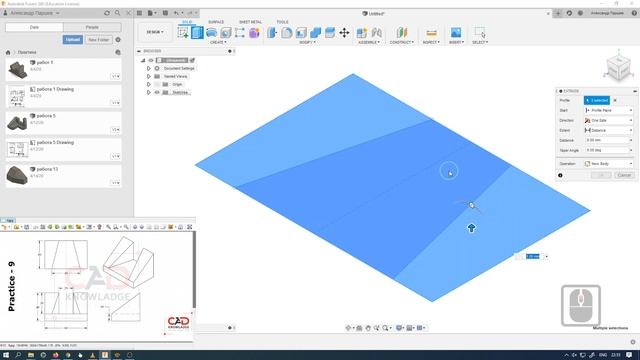Select the People tab in panel
640x360 pixels.
tap(92, 27)
